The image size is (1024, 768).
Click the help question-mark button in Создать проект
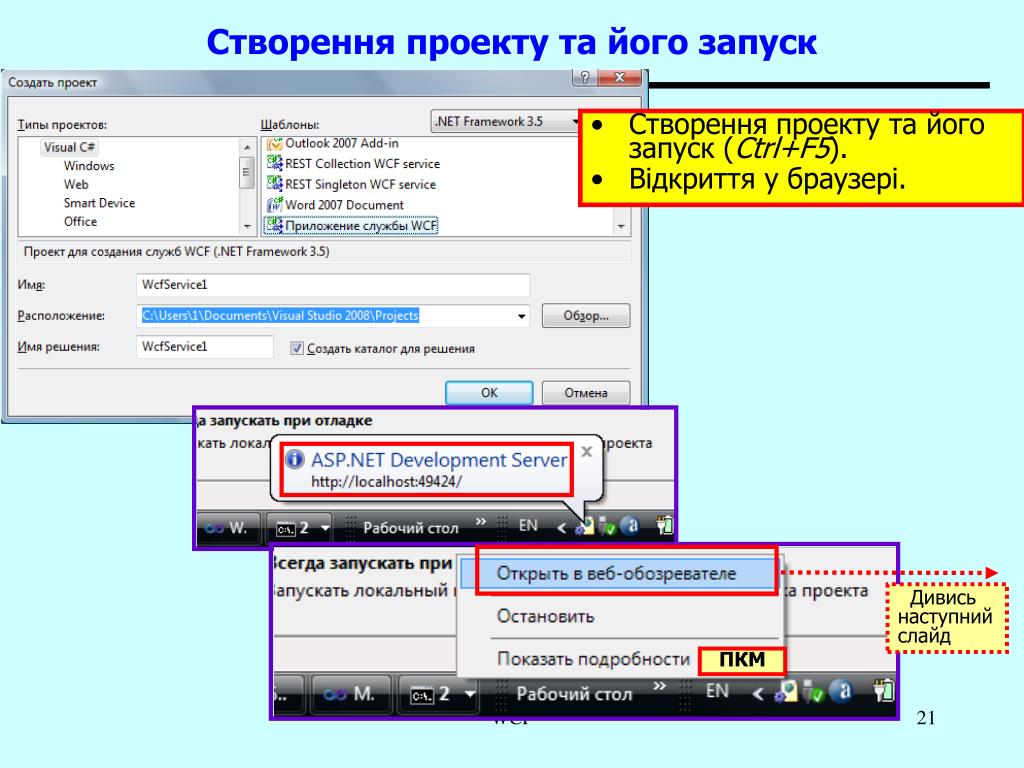click(x=584, y=78)
